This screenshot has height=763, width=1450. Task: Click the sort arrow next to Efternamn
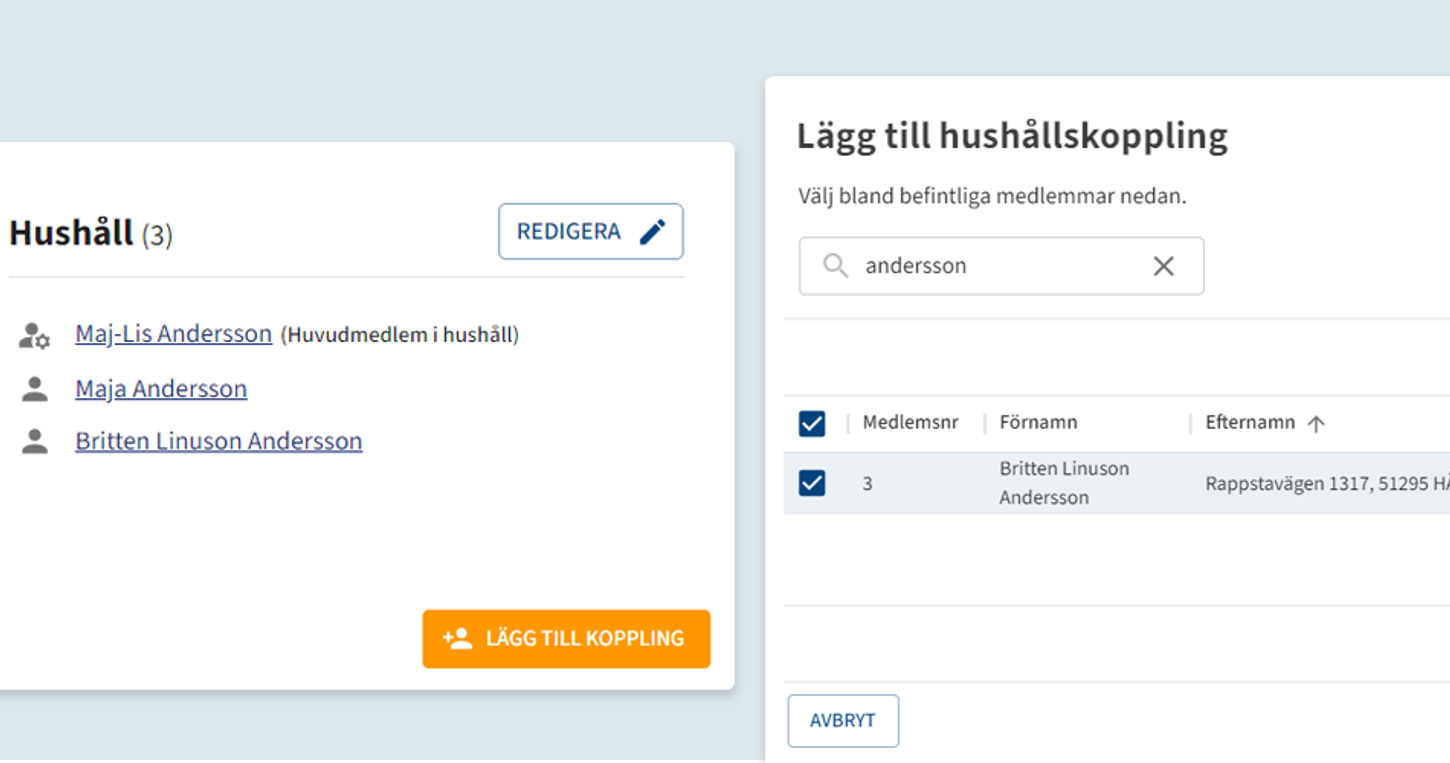[1316, 424]
